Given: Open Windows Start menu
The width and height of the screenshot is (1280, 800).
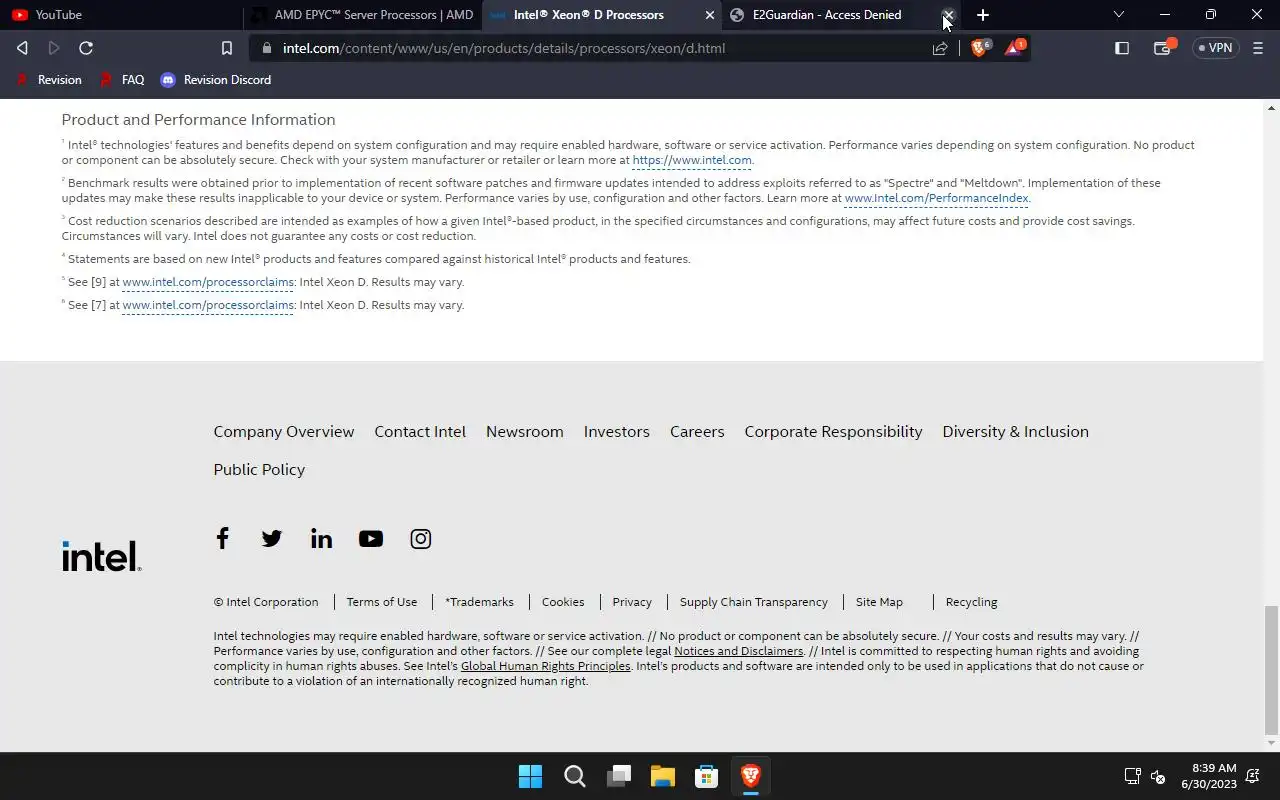Looking at the screenshot, I should [x=530, y=776].
